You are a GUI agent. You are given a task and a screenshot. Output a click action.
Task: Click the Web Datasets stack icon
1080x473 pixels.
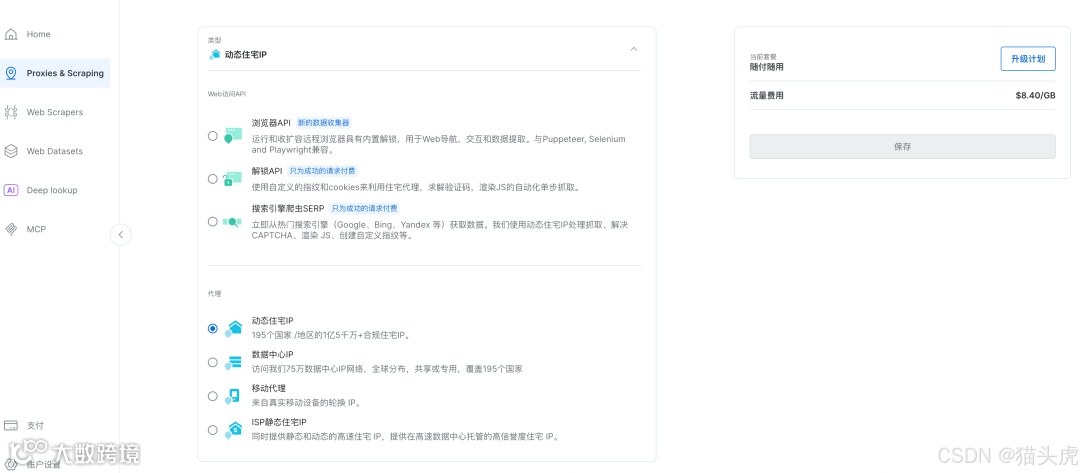11,151
